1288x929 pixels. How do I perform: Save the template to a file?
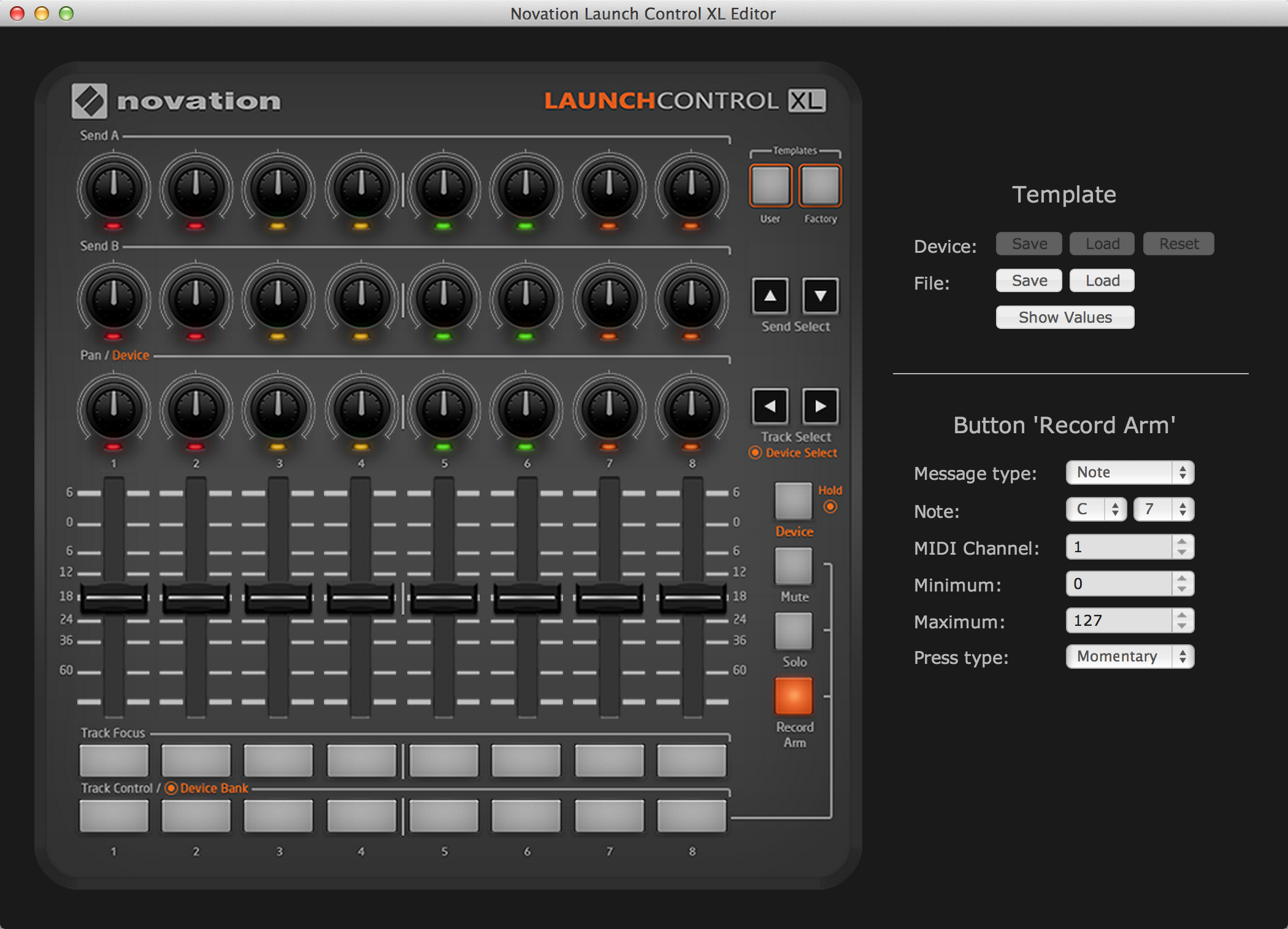point(1029,280)
